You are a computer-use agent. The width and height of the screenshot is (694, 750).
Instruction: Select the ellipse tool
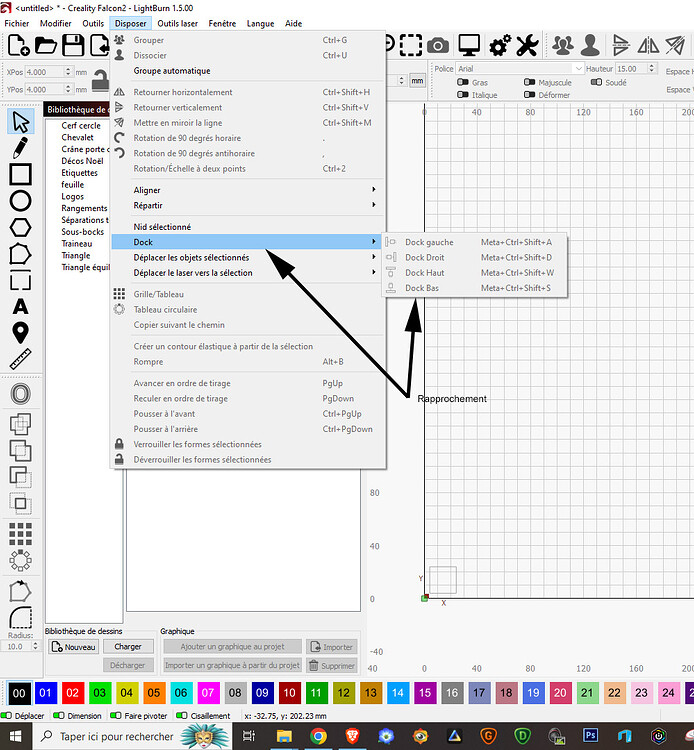pos(21,201)
